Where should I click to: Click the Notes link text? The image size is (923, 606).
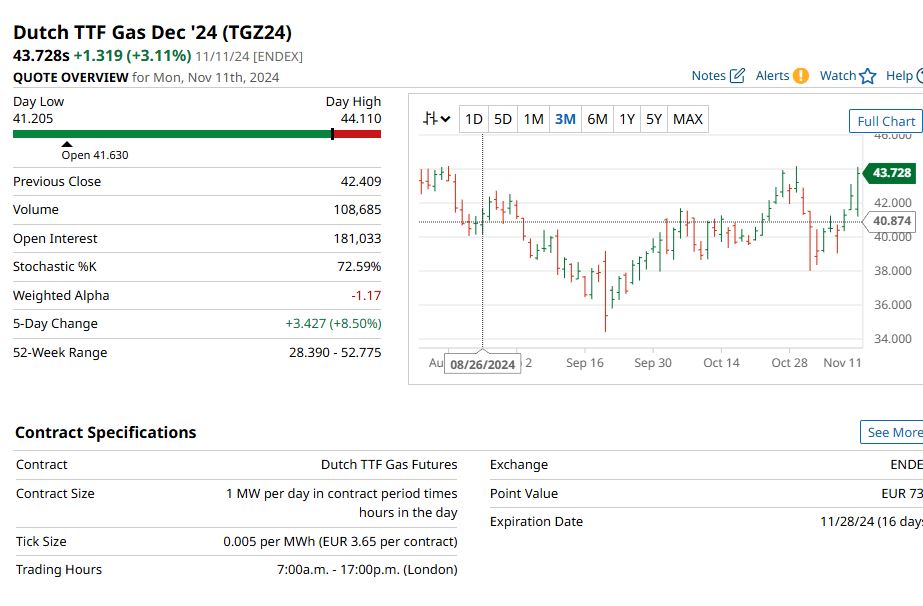pyautogui.click(x=709, y=75)
